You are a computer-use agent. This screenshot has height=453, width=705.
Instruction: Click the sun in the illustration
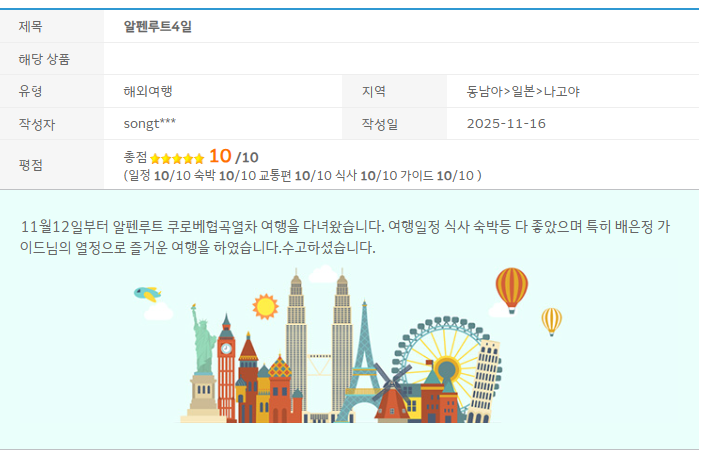tap(265, 305)
